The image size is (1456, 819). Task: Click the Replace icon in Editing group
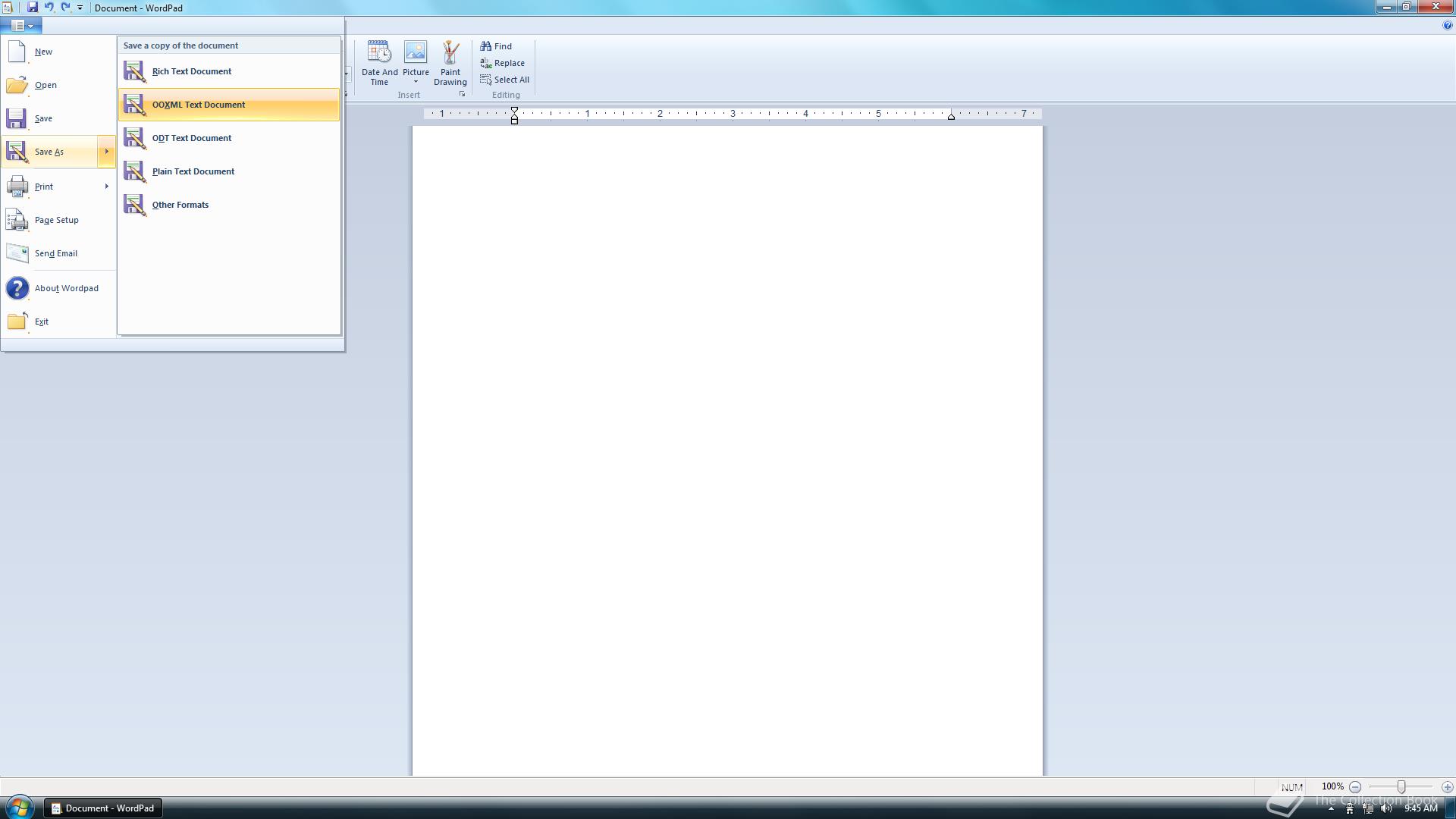485,63
